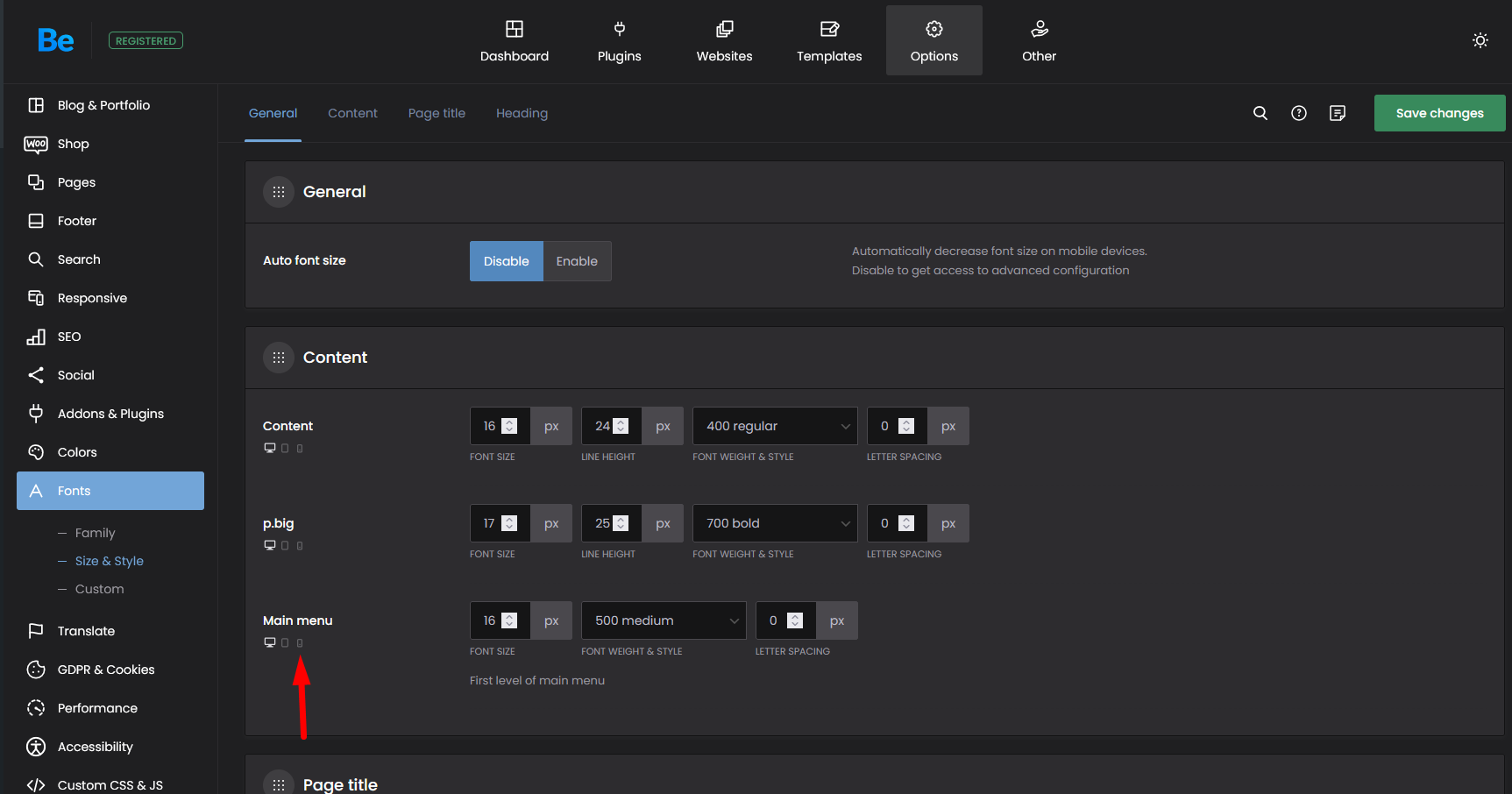The height and width of the screenshot is (794, 1512).
Task: Open Custom CSS & JS settings
Action: tap(110, 785)
